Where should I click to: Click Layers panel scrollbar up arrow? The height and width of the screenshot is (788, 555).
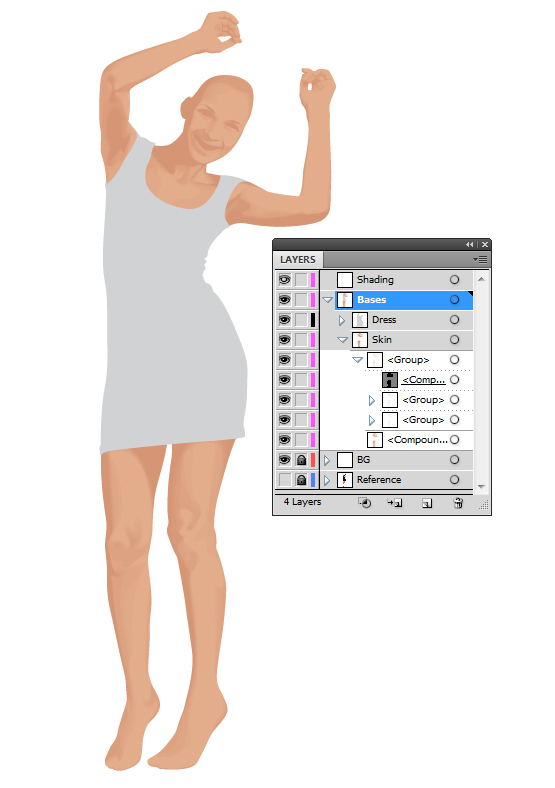click(x=481, y=279)
